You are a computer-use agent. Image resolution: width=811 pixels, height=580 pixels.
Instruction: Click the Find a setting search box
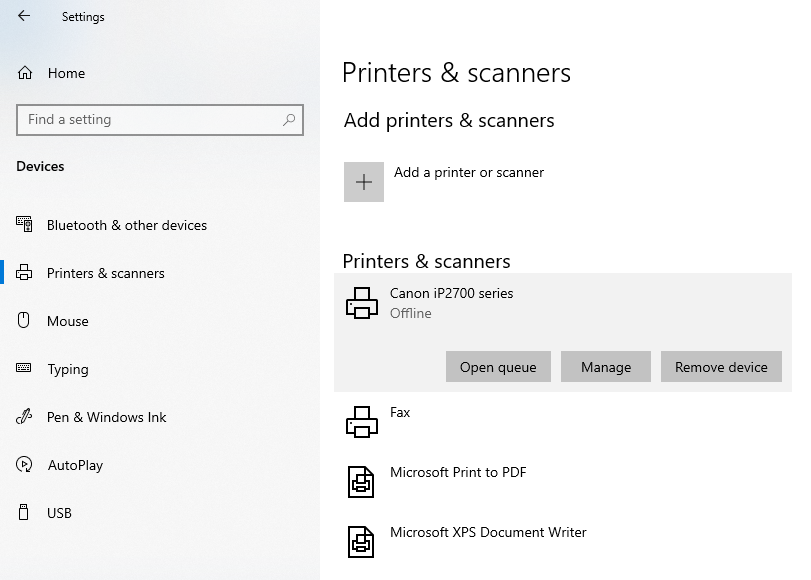coord(150,119)
